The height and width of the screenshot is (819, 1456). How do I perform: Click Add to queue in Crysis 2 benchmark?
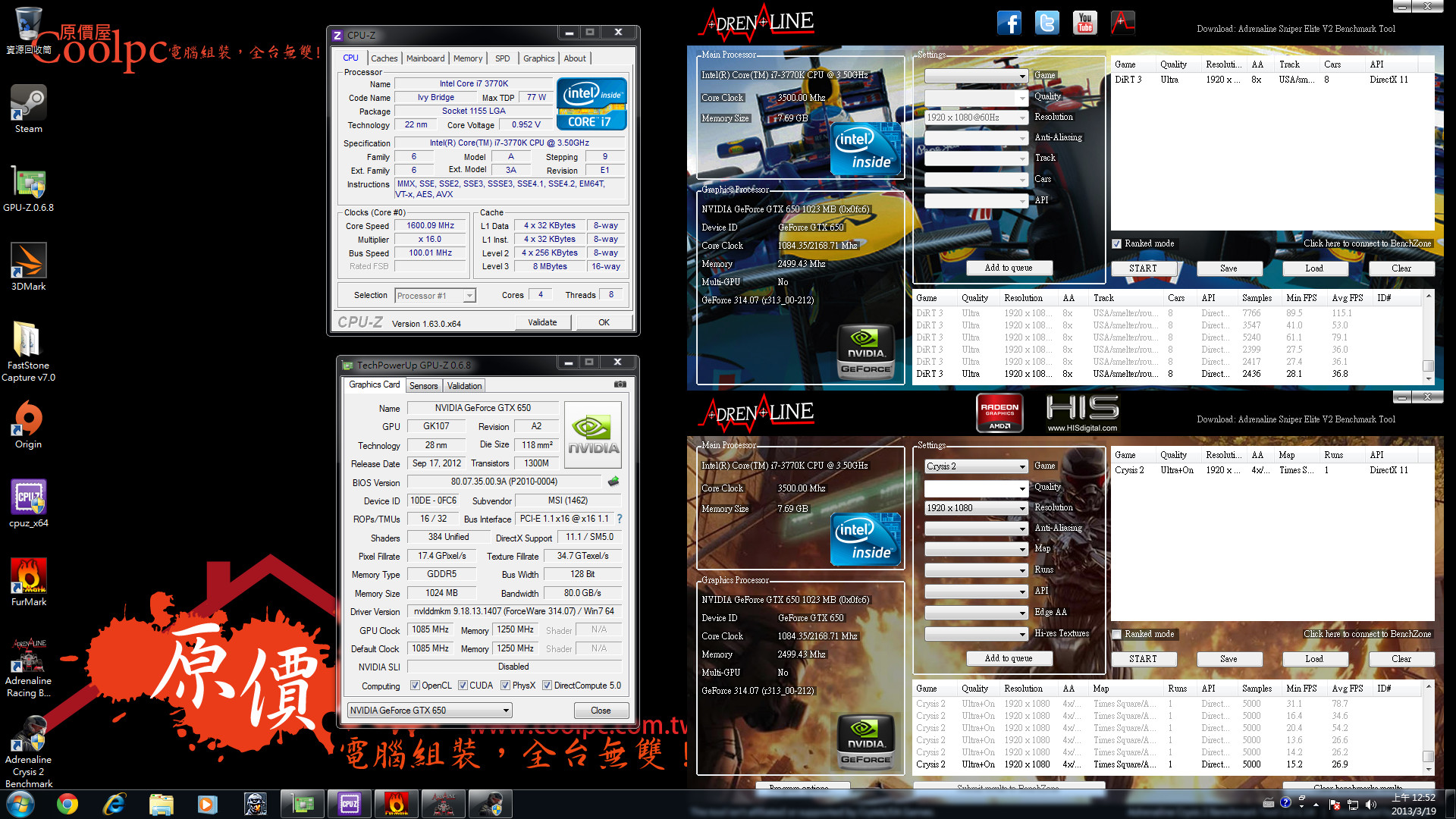(x=1009, y=658)
